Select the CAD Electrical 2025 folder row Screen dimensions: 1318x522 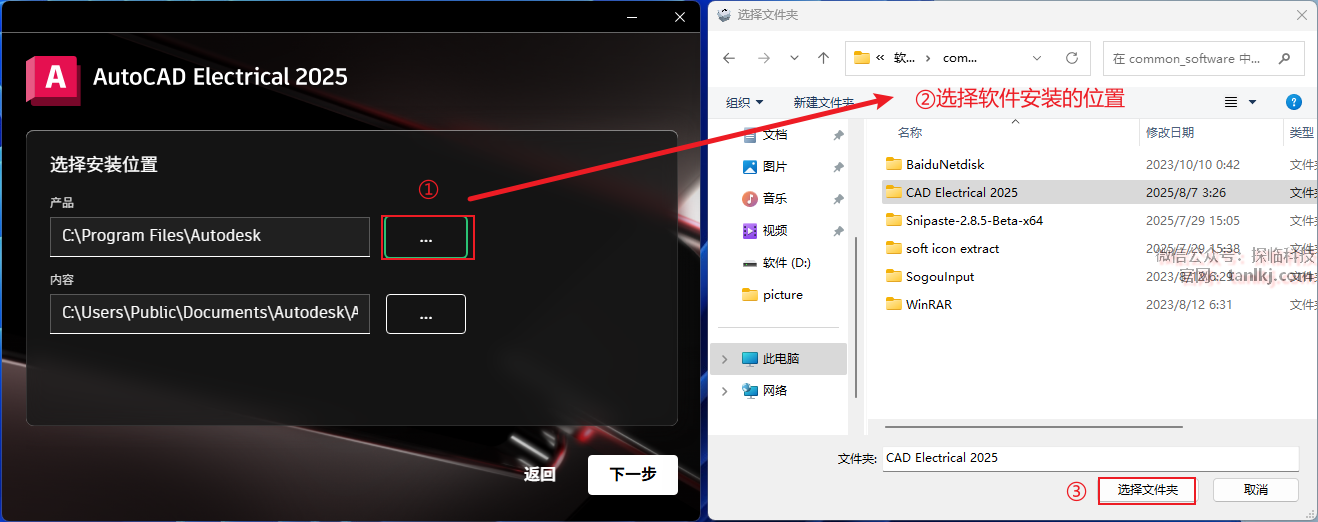coord(1098,192)
